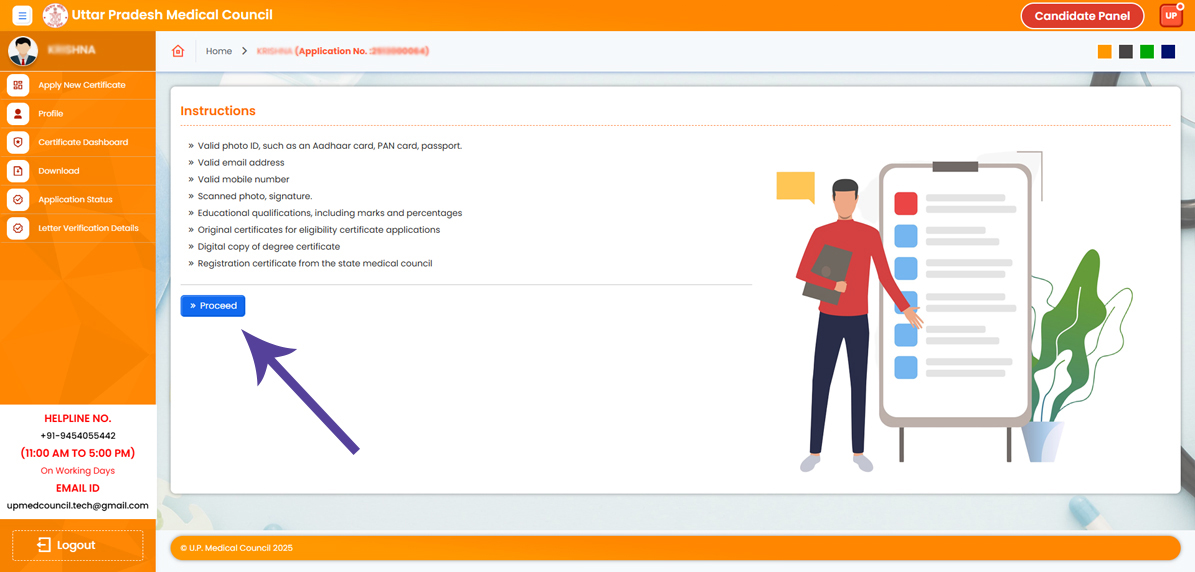Image resolution: width=1195 pixels, height=572 pixels.
Task: Select the green theme color swatch
Action: (1147, 52)
